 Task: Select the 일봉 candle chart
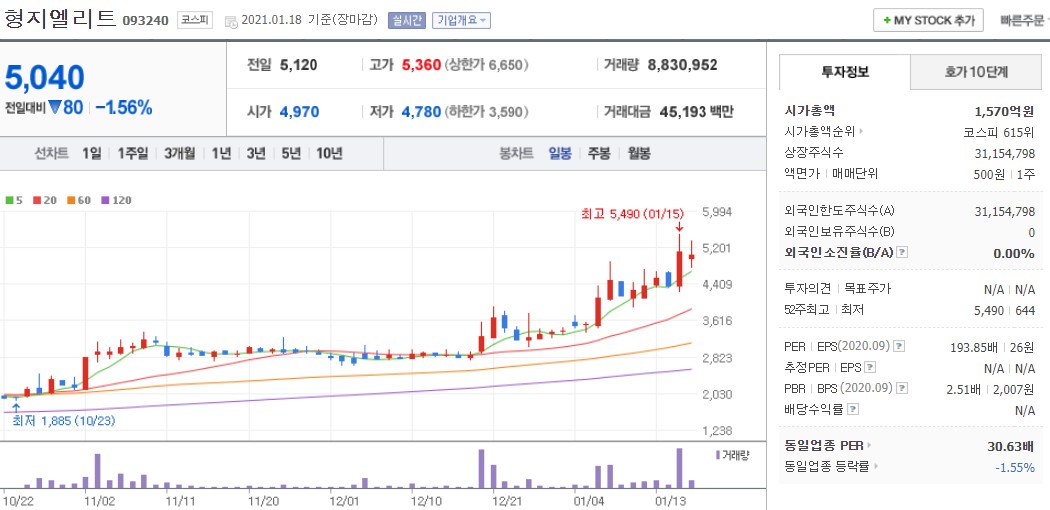click(x=560, y=153)
